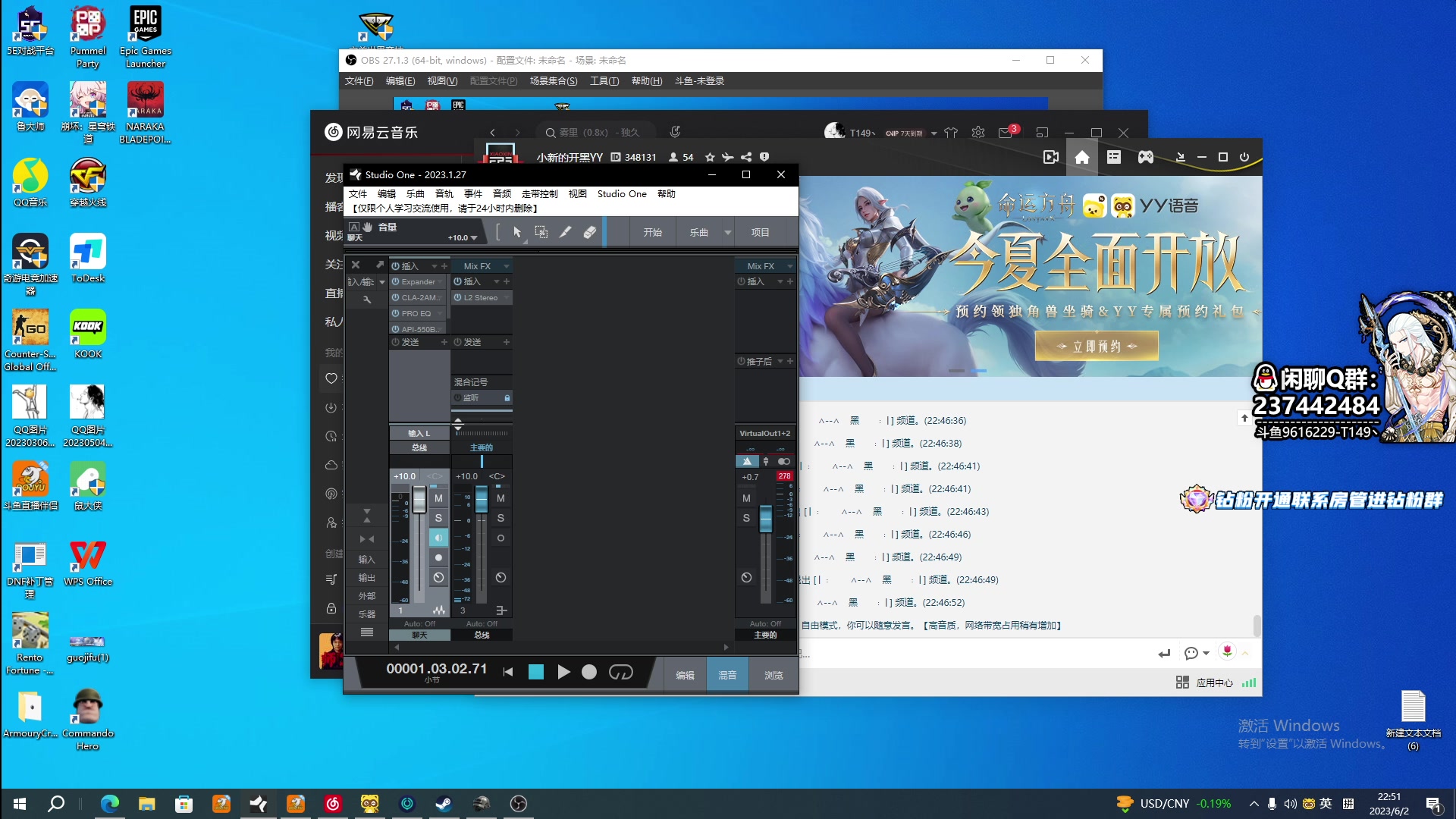
Task: Mute the 主要的 main output channel
Action: point(746,498)
